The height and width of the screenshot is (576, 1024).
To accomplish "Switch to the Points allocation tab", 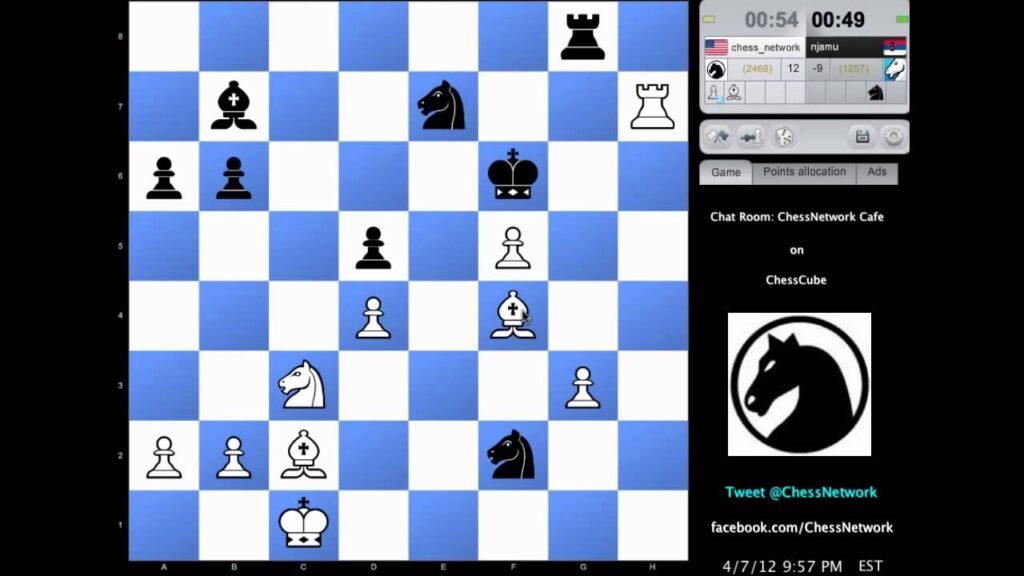I will pos(804,172).
